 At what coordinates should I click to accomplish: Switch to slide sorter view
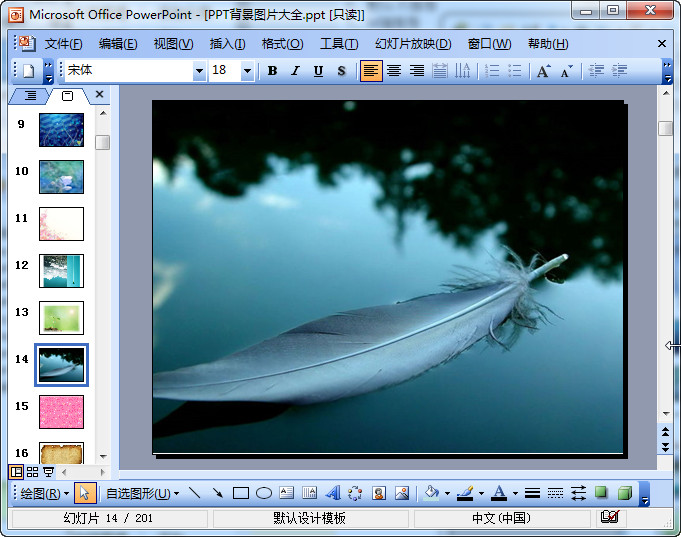pyautogui.click(x=32, y=472)
